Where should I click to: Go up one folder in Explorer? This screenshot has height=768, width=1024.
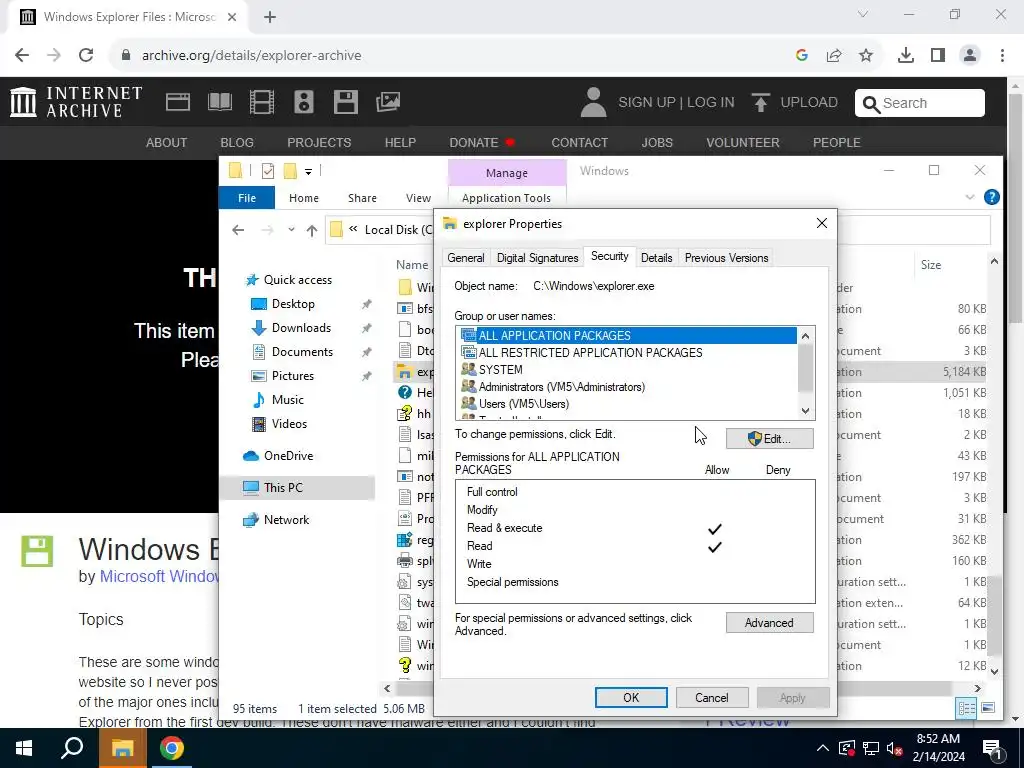312,230
